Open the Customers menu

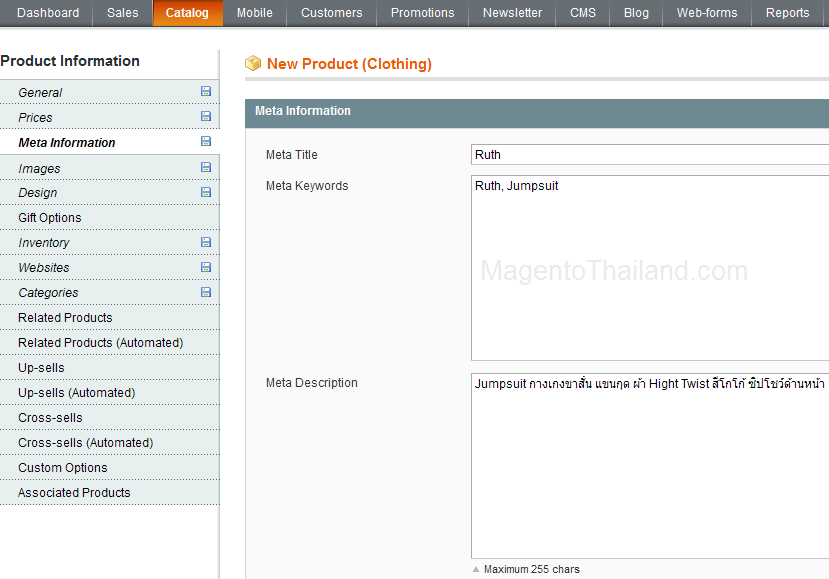tap(331, 13)
